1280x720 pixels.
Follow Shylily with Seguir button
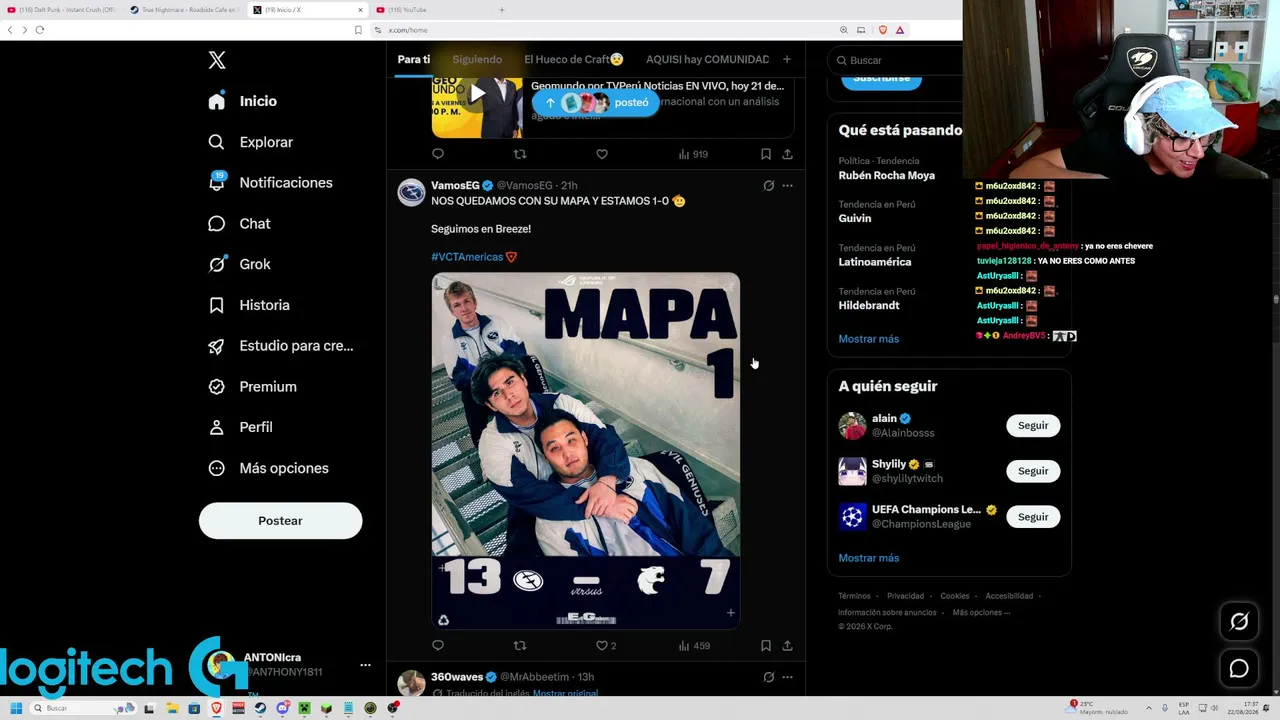coord(1033,471)
